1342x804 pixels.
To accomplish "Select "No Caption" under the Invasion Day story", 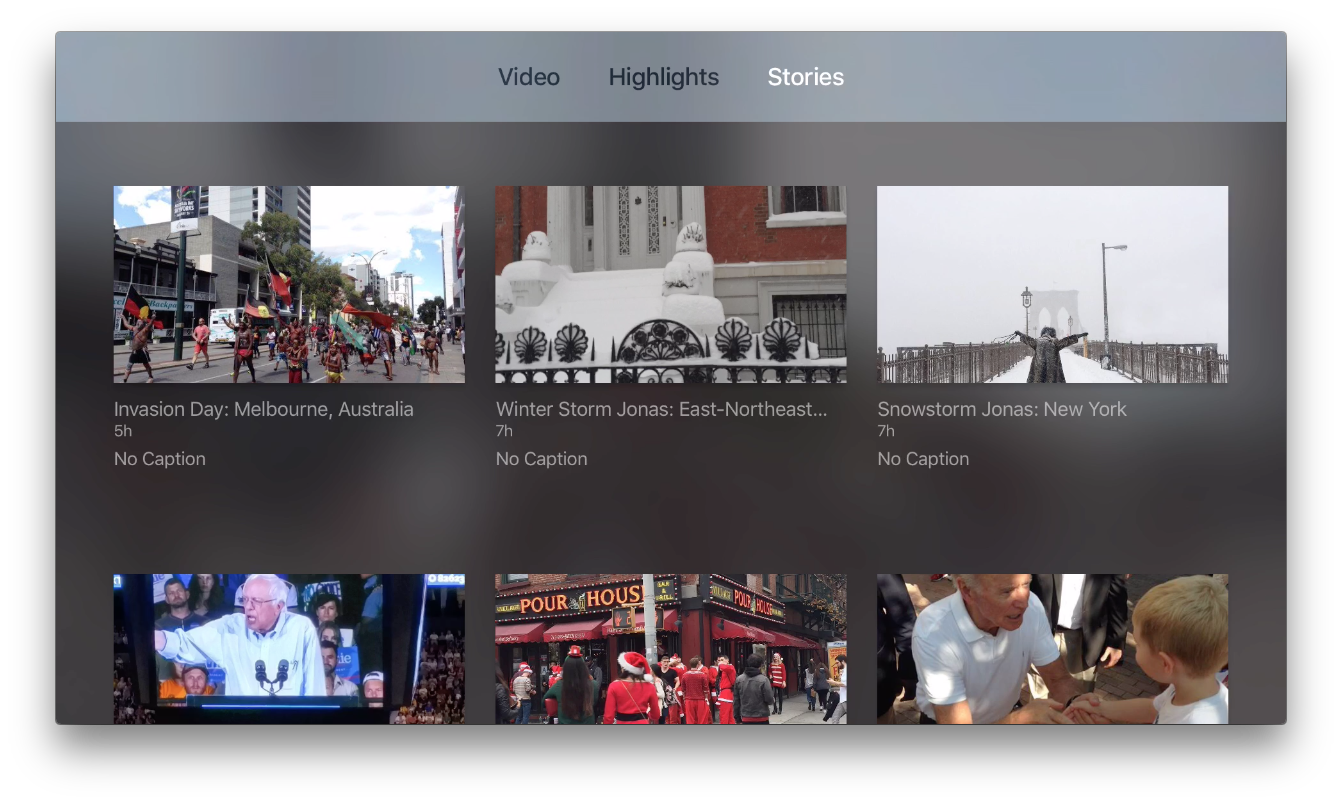I will (x=160, y=459).
